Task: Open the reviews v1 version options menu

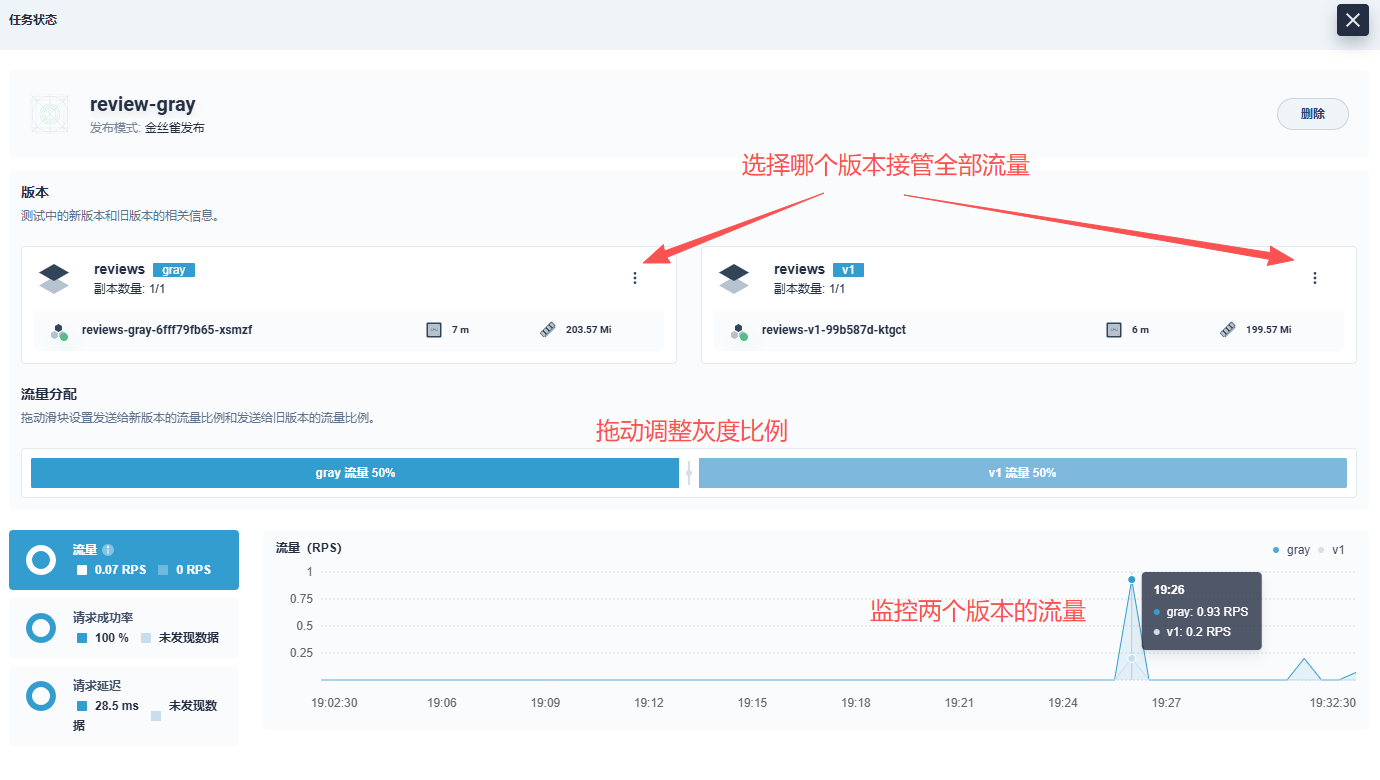Action: 1314,278
